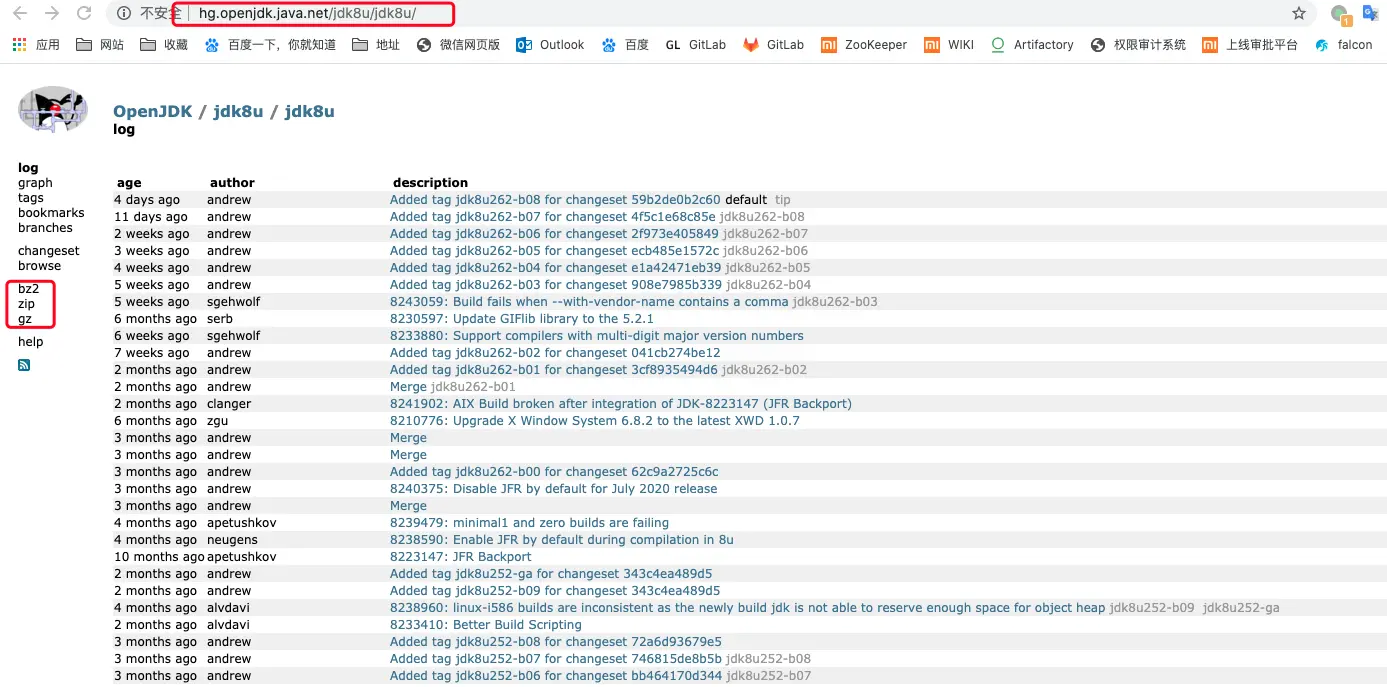Open the GitLab bookmark with orange fox icon
The height and width of the screenshot is (687, 1387).
(773, 44)
